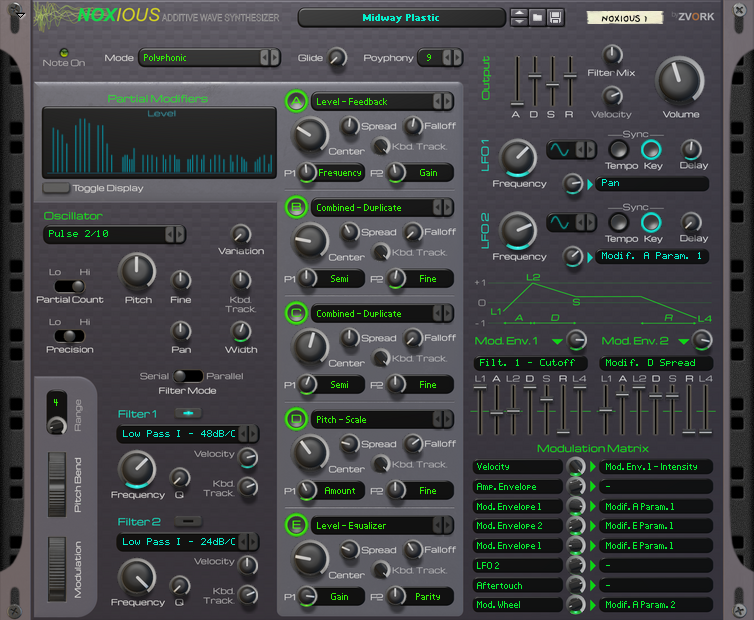Toggle Partial Modifier B circle button
Image resolution: width=754 pixels, height=620 pixels.
296,207
